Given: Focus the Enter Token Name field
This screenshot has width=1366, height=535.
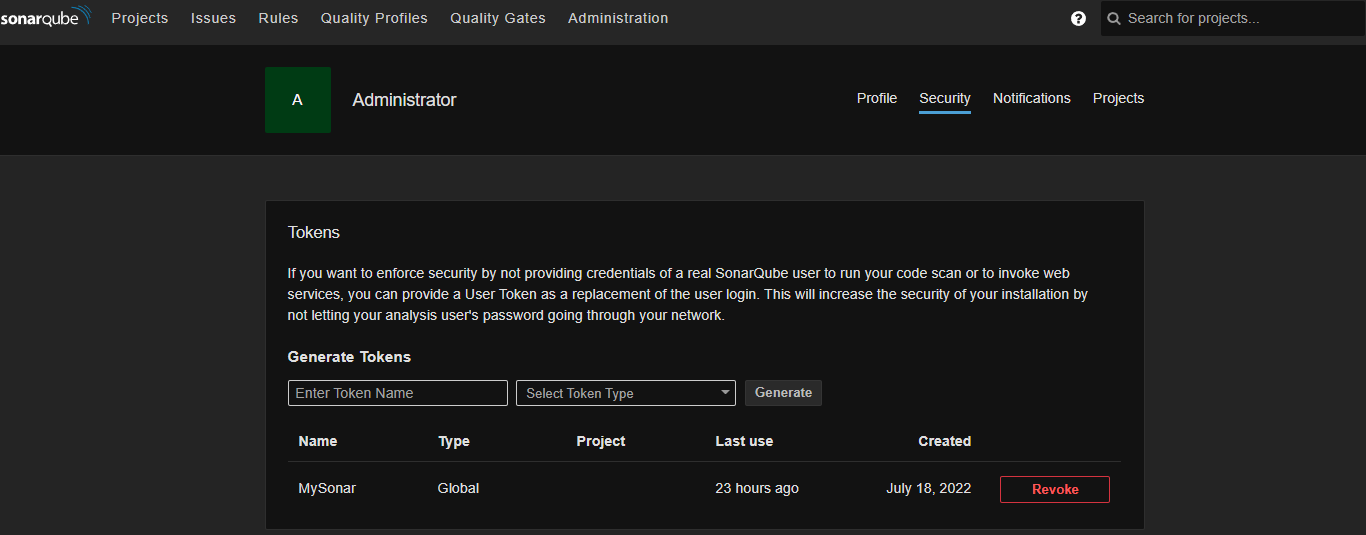Looking at the screenshot, I should [398, 393].
